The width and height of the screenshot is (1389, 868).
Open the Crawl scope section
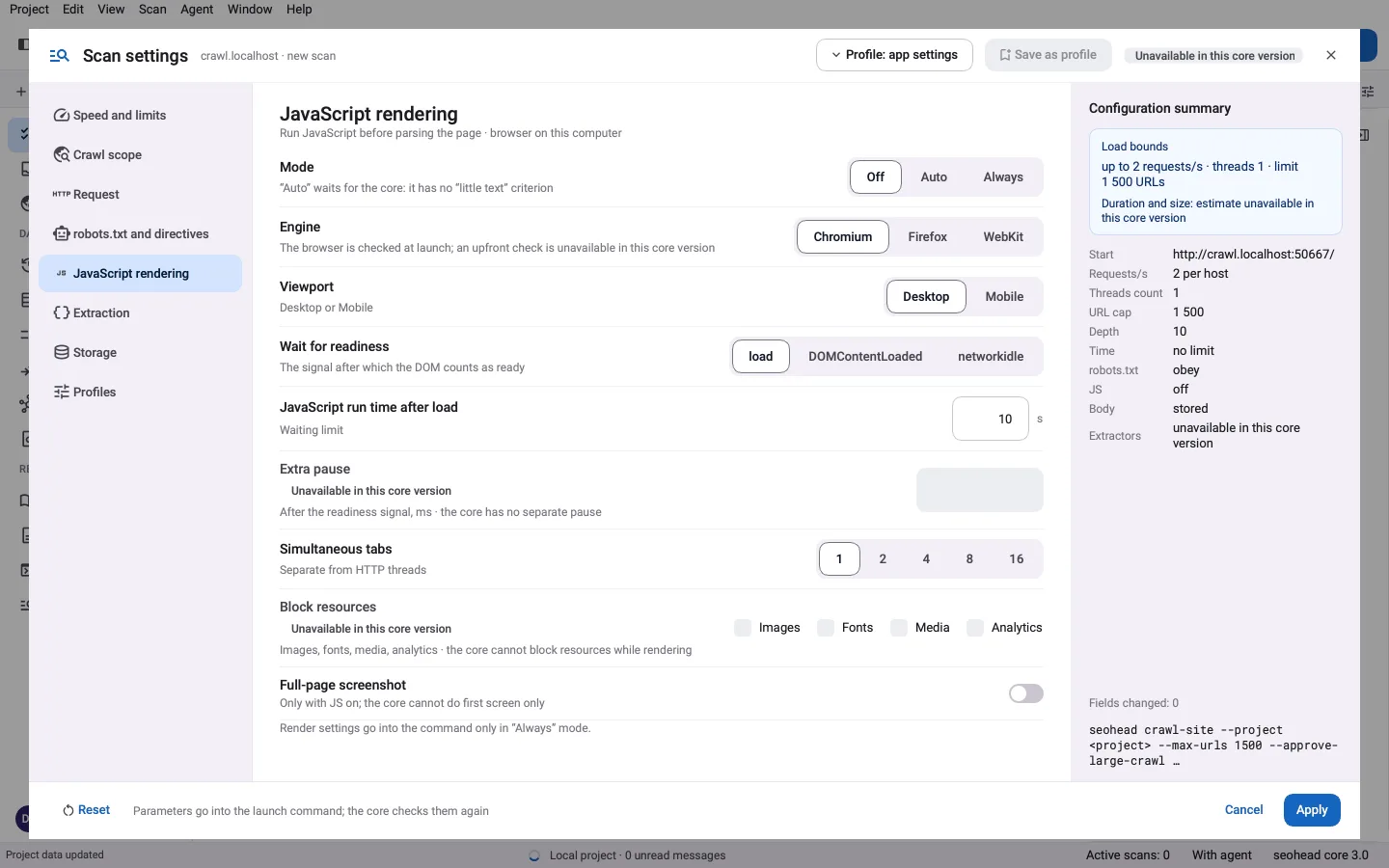140,155
